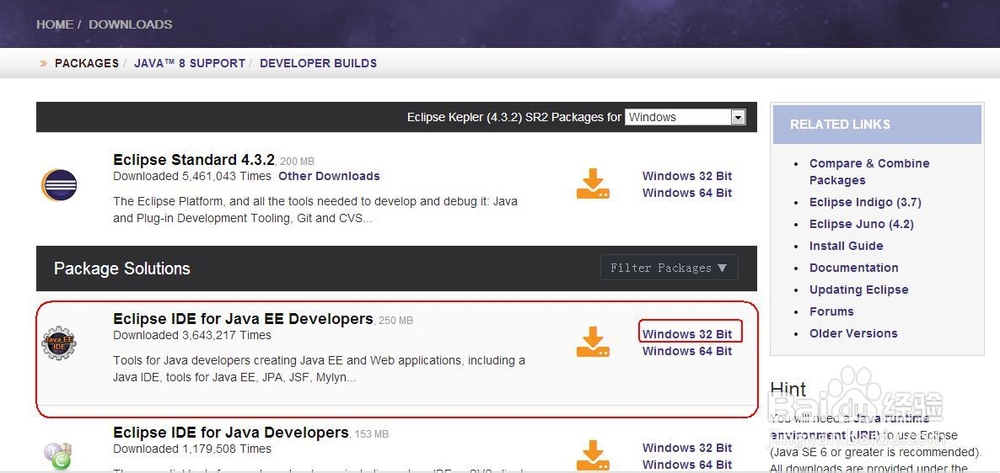Click the orange download icon for Java EE Developers
Viewport: 1000px width, 473px height.
pos(592,342)
